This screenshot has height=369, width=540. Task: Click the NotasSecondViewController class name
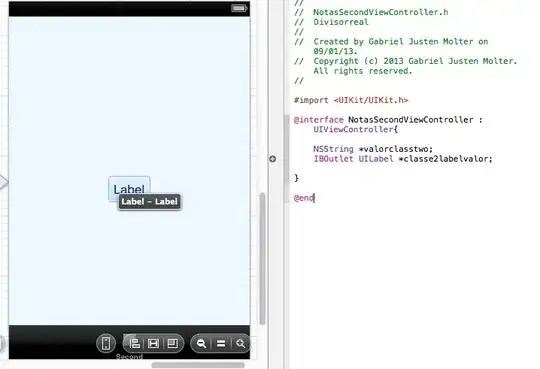(411, 120)
